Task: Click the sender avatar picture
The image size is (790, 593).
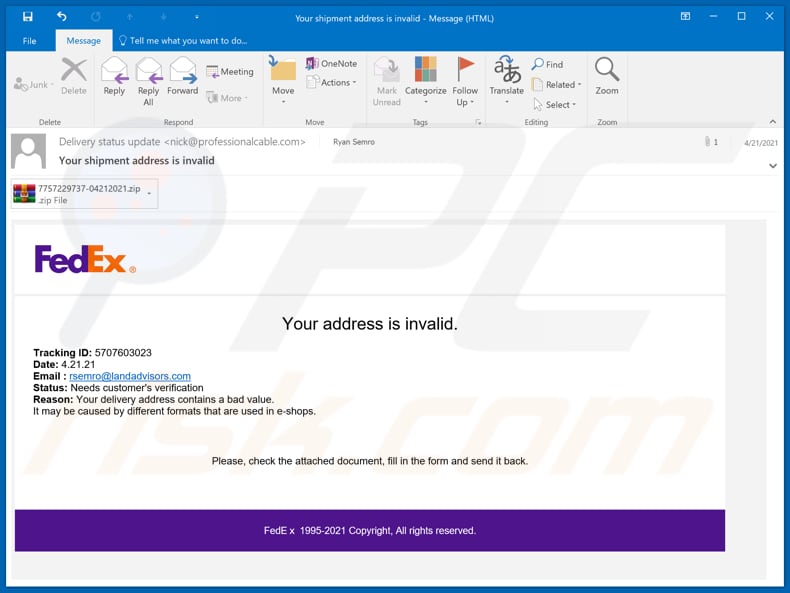Action: pos(29,151)
